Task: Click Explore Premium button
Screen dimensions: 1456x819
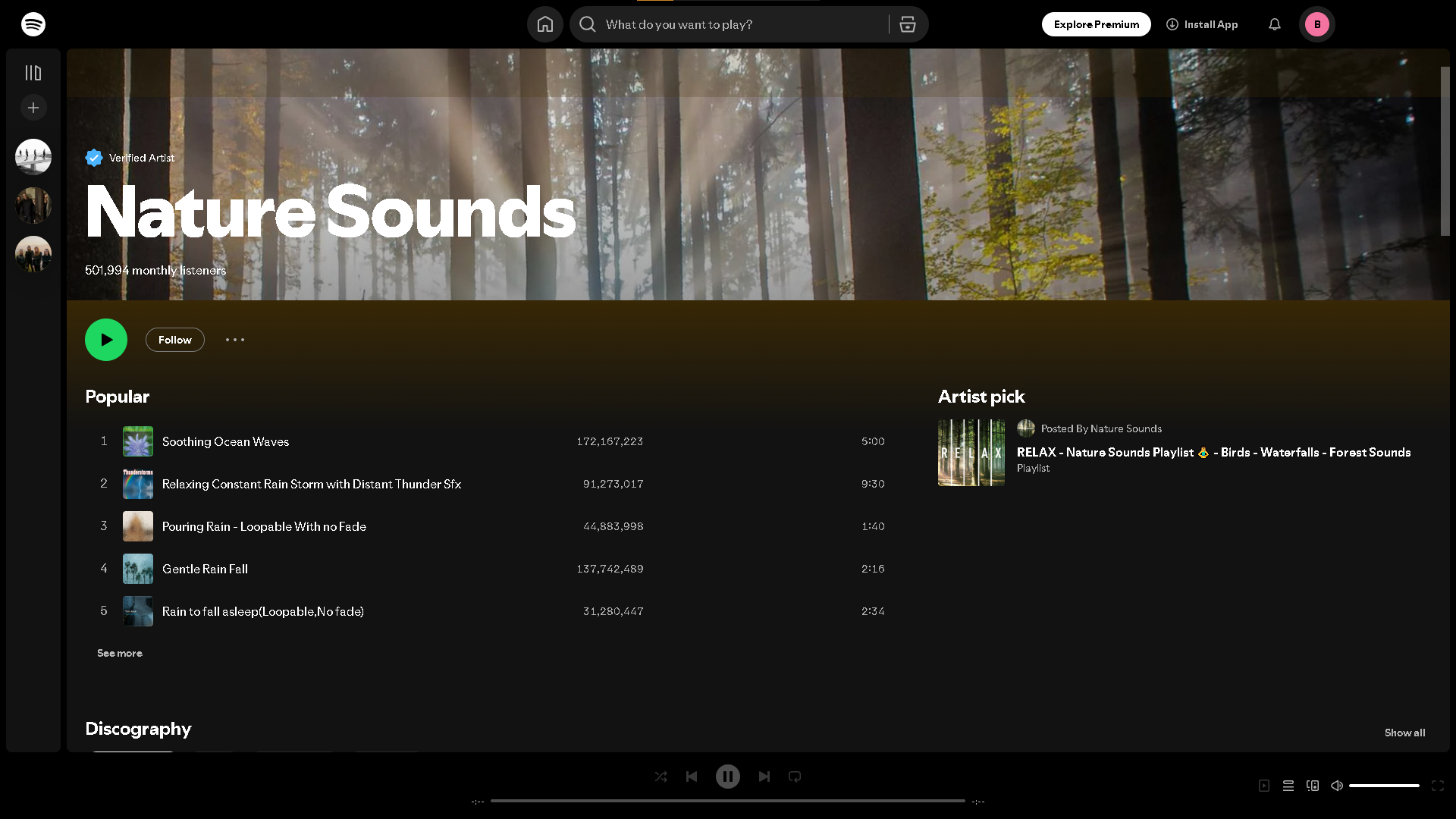Action: pos(1096,24)
